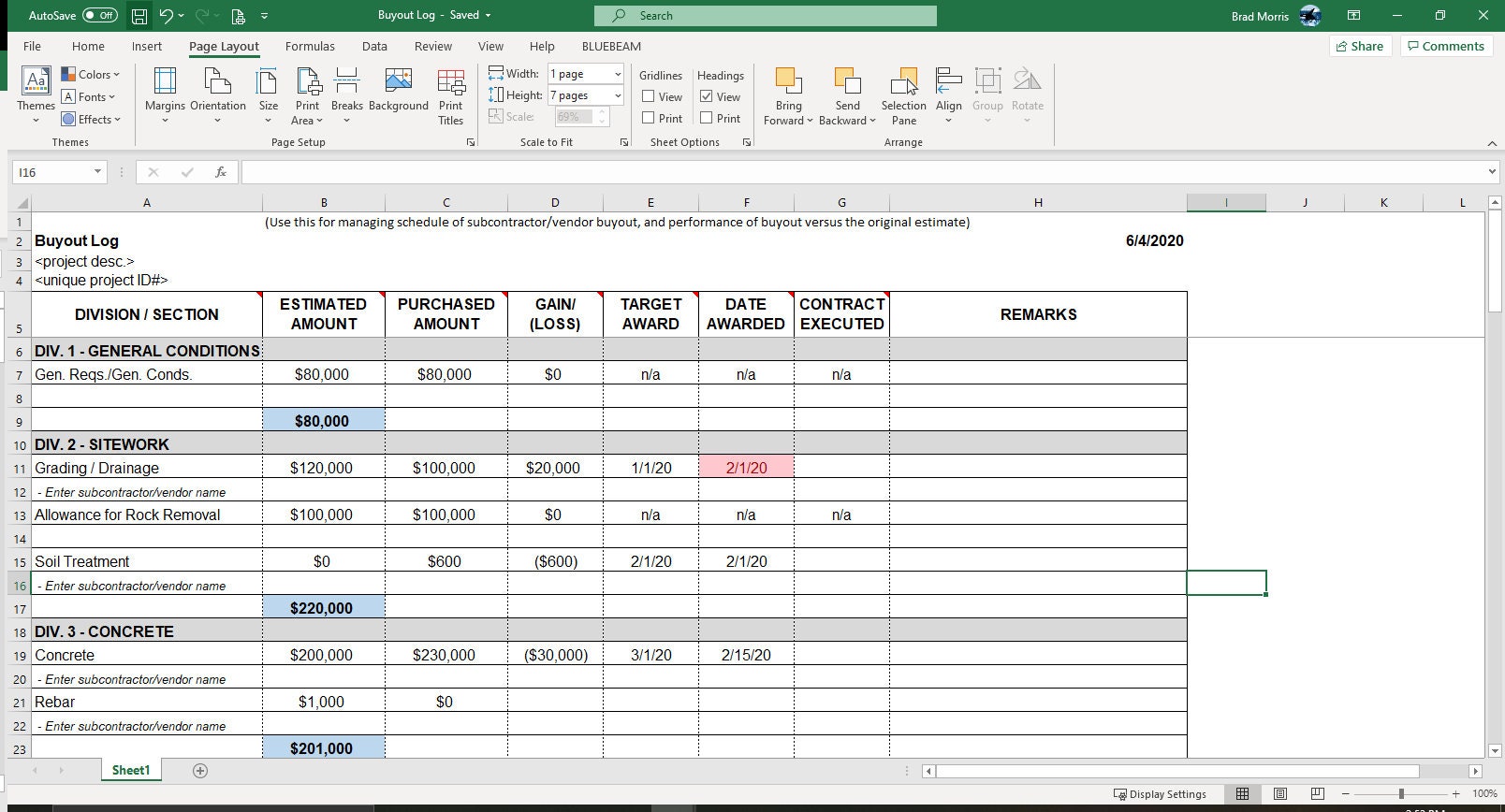The image size is (1505, 812).
Task: Open the Selection Pane
Action: pos(904,95)
